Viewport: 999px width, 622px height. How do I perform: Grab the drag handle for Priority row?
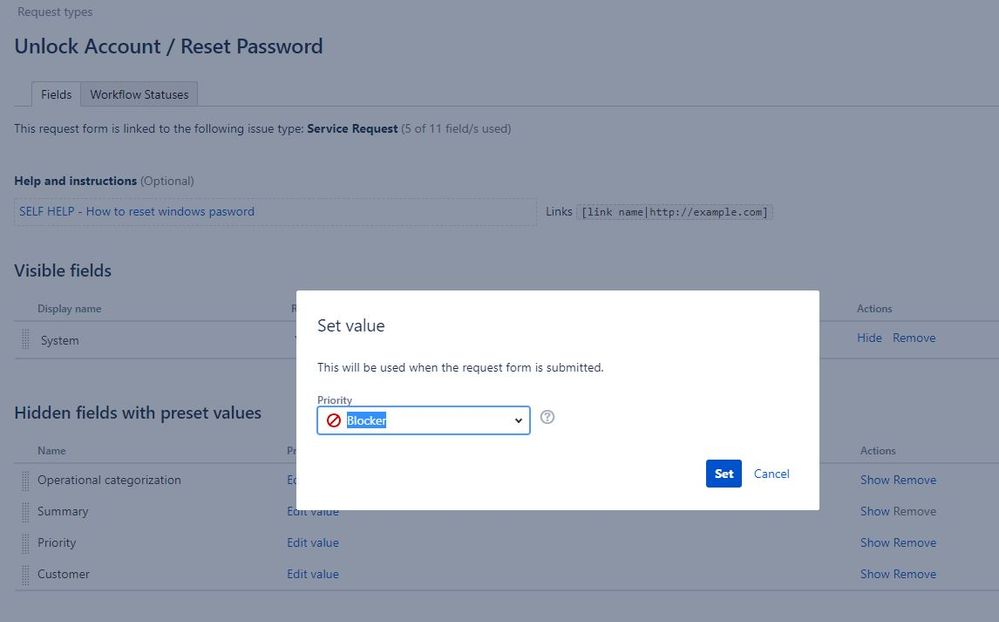pyautogui.click(x=26, y=543)
